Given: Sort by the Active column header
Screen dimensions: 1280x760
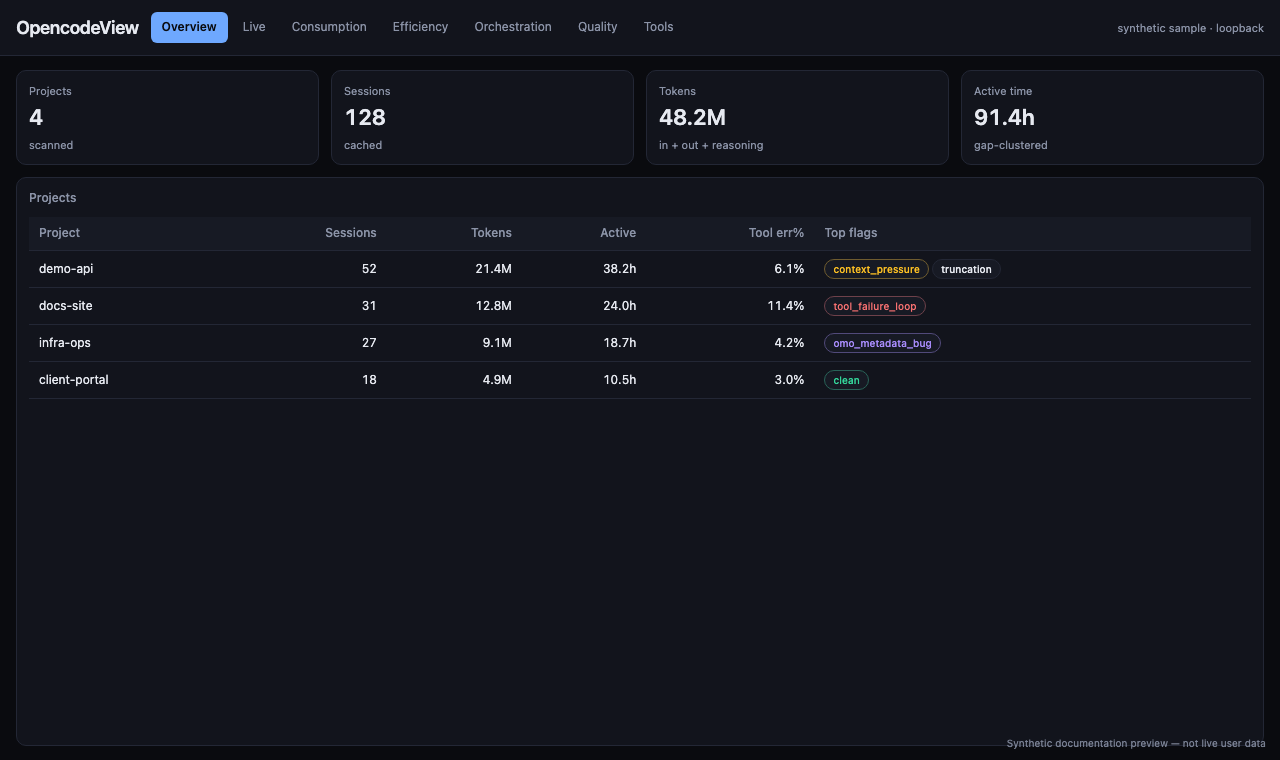Looking at the screenshot, I should pos(618,233).
